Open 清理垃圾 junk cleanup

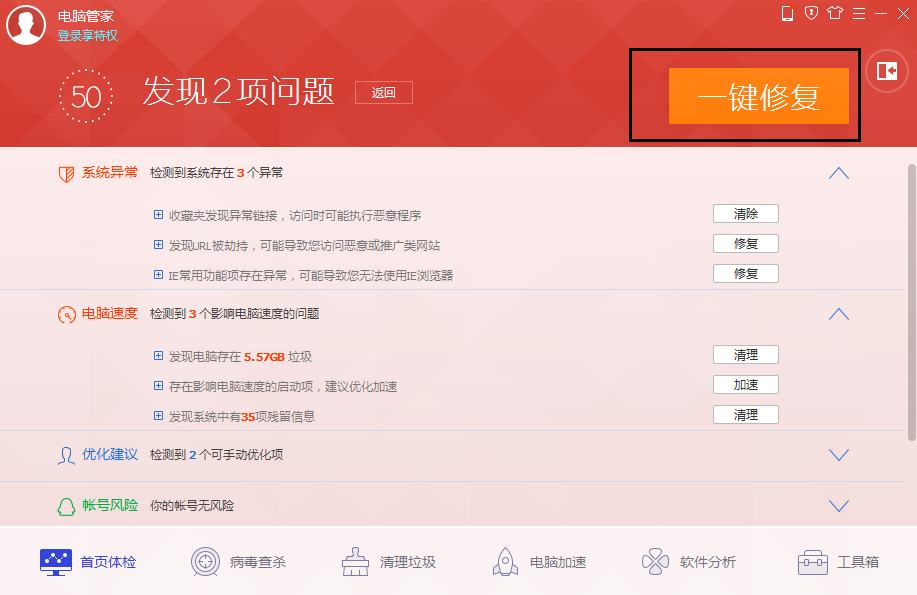click(x=389, y=562)
